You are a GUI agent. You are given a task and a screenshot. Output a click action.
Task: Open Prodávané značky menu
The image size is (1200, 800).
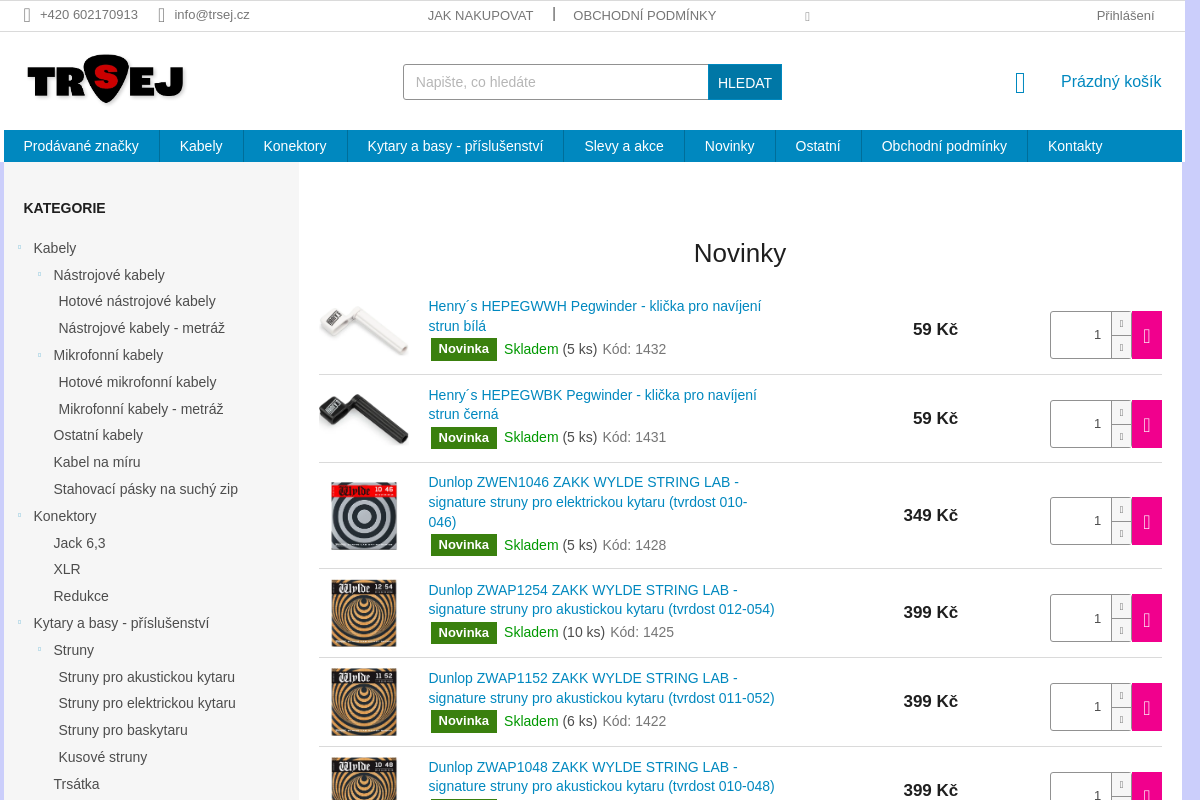81,146
